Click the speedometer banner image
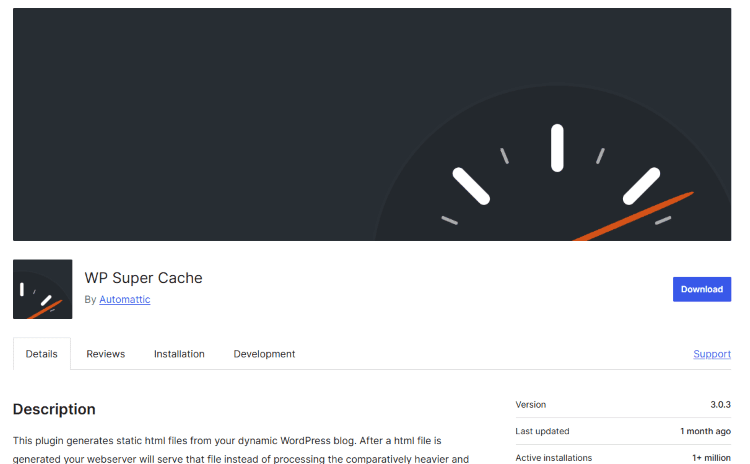The width and height of the screenshot is (750, 464). click(x=372, y=124)
